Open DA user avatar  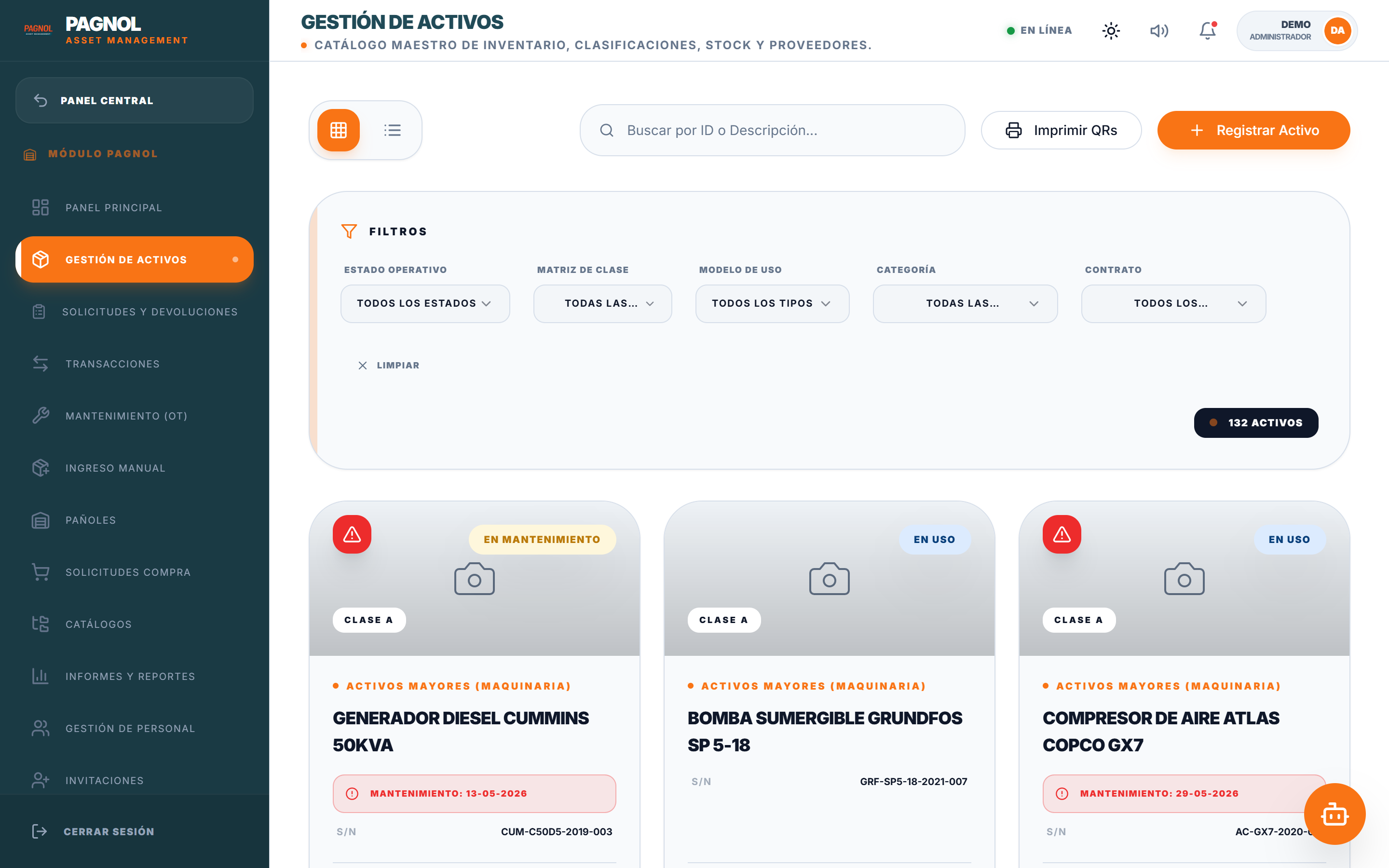pyautogui.click(x=1337, y=30)
